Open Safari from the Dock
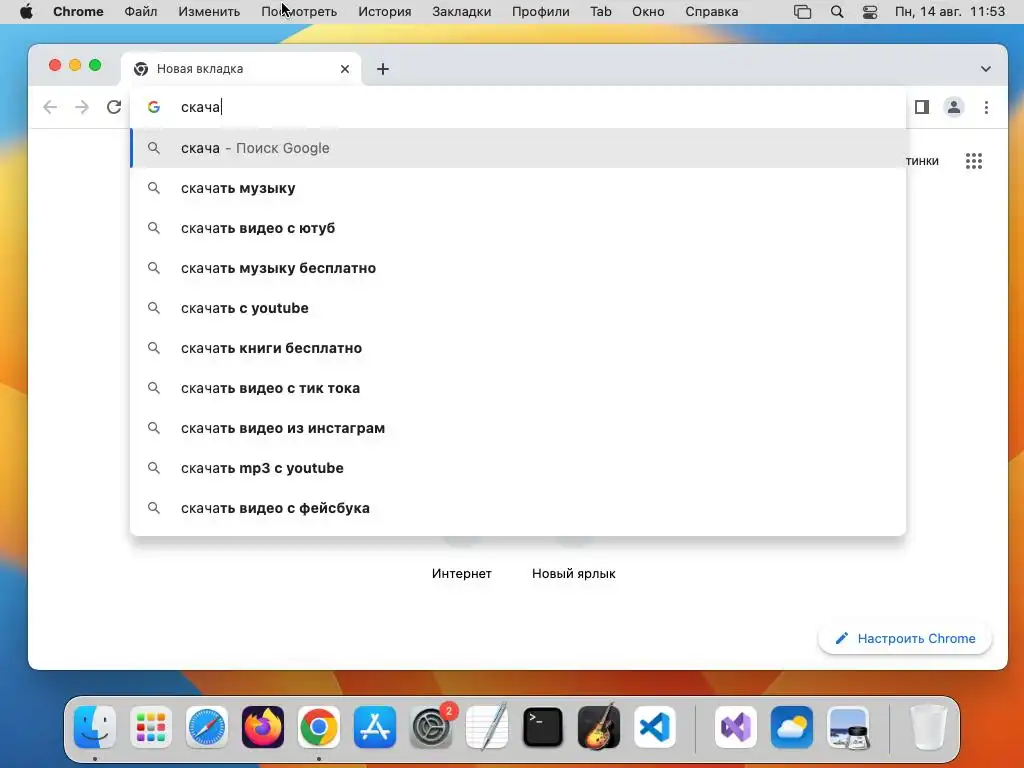This screenshot has width=1024, height=768. point(207,727)
